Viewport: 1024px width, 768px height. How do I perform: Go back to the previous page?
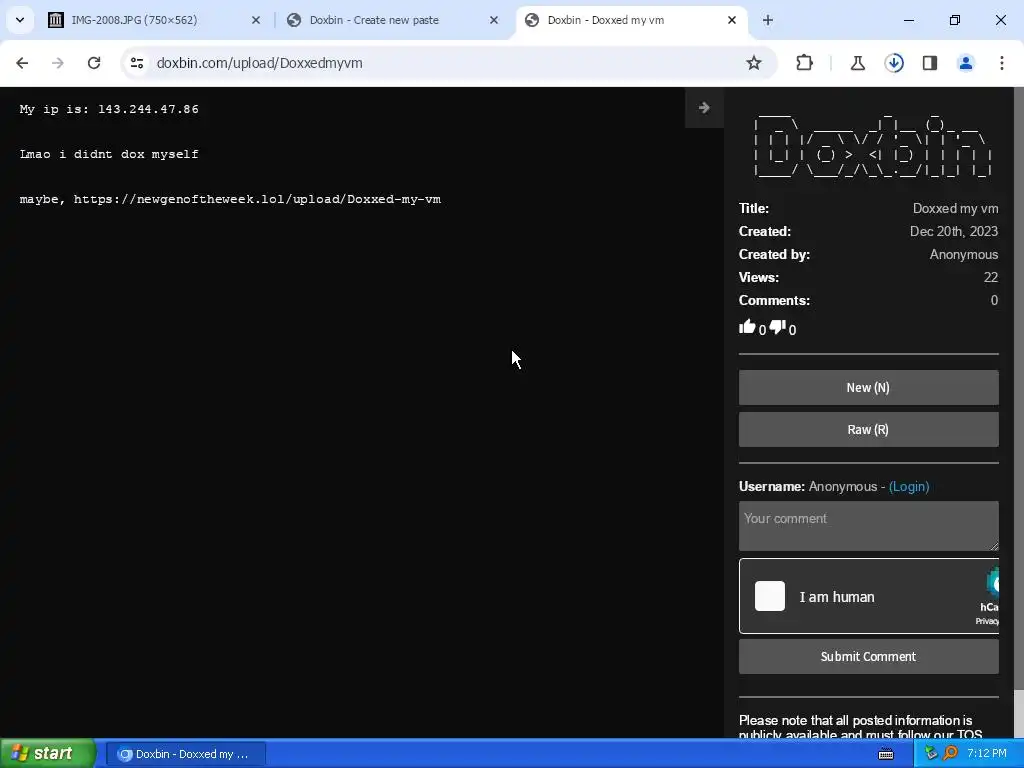[x=22, y=63]
